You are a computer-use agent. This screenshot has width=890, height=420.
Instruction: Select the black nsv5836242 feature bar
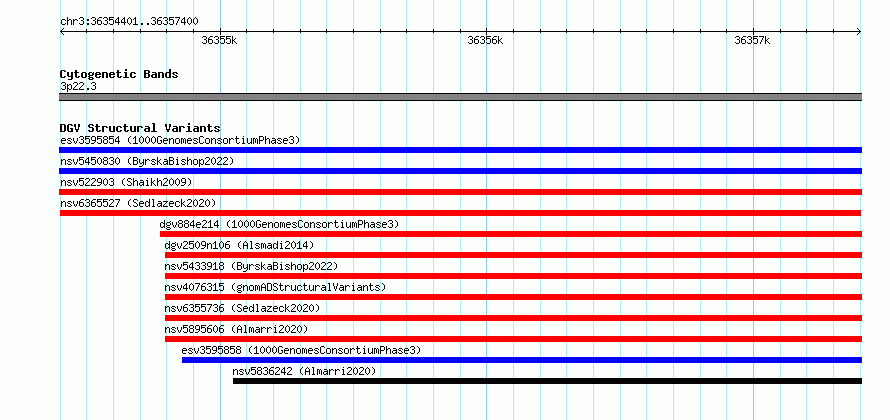tap(548, 381)
